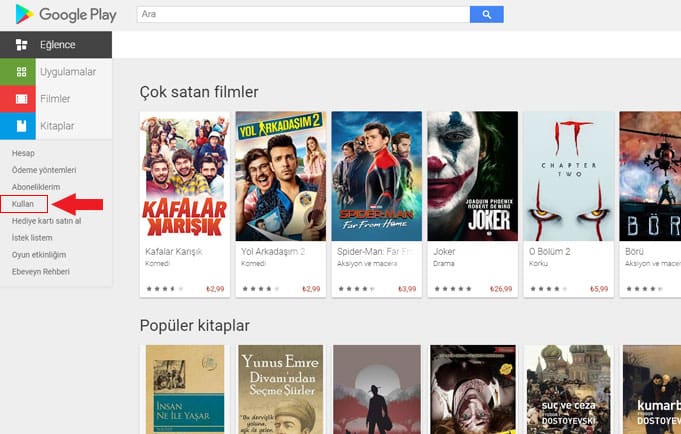This screenshot has width=681, height=434.
Task: Click the Çok satan filmler heading
Action: click(x=199, y=92)
